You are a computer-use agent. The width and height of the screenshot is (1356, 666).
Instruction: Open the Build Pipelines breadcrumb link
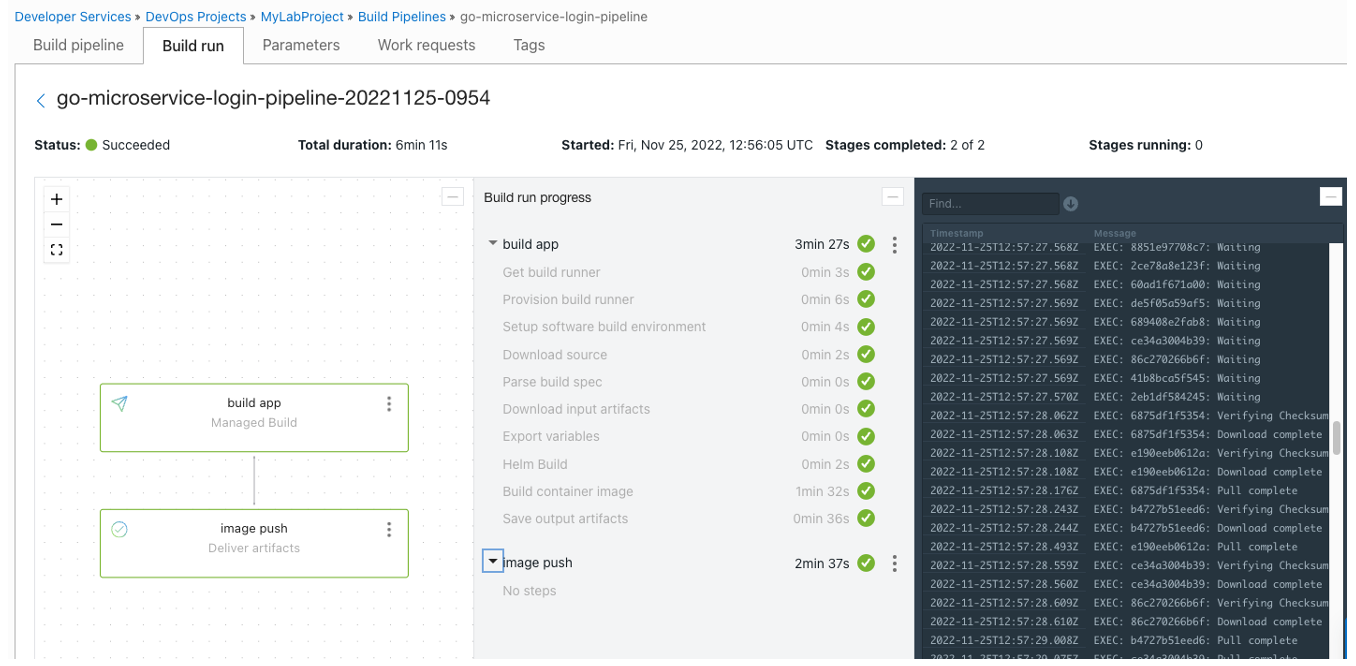[x=402, y=16]
